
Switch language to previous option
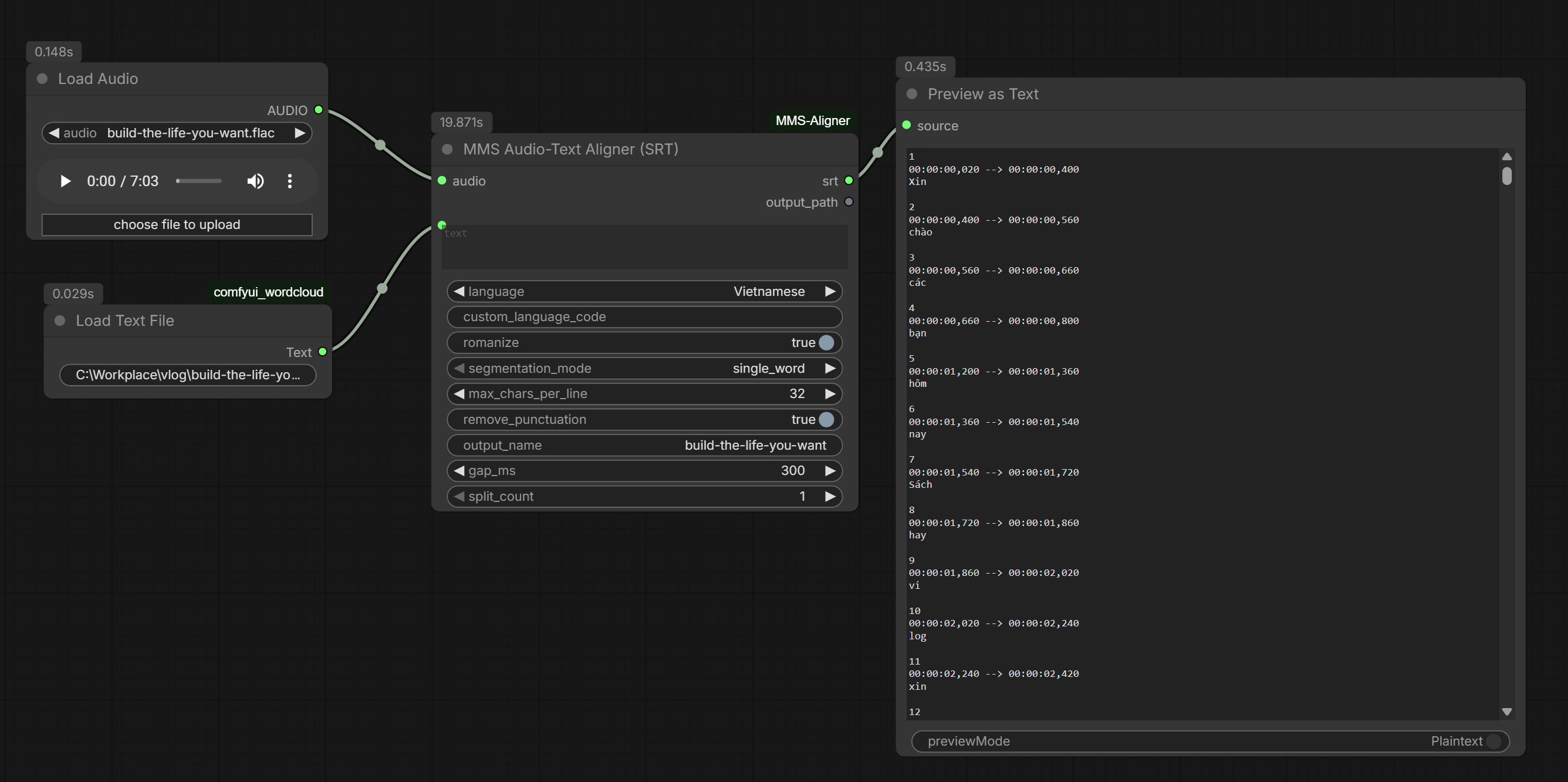coord(459,291)
